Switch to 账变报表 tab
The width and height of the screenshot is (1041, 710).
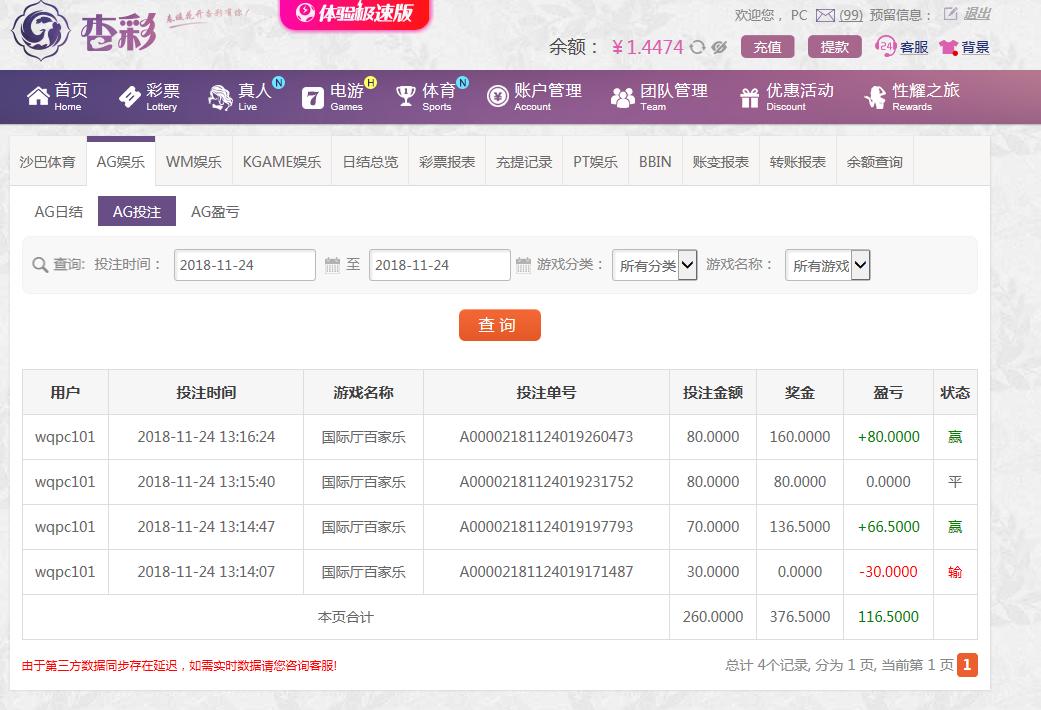click(721, 162)
